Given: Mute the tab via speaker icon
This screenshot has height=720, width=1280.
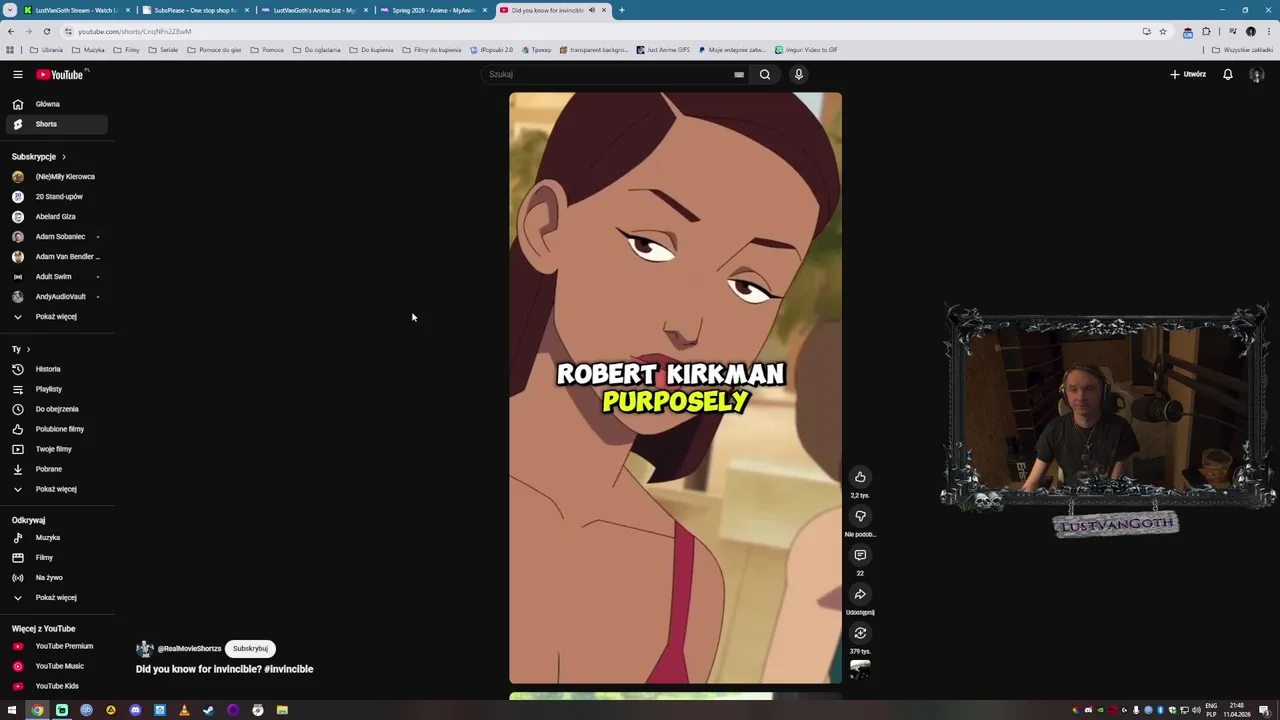Looking at the screenshot, I should coord(591,10).
